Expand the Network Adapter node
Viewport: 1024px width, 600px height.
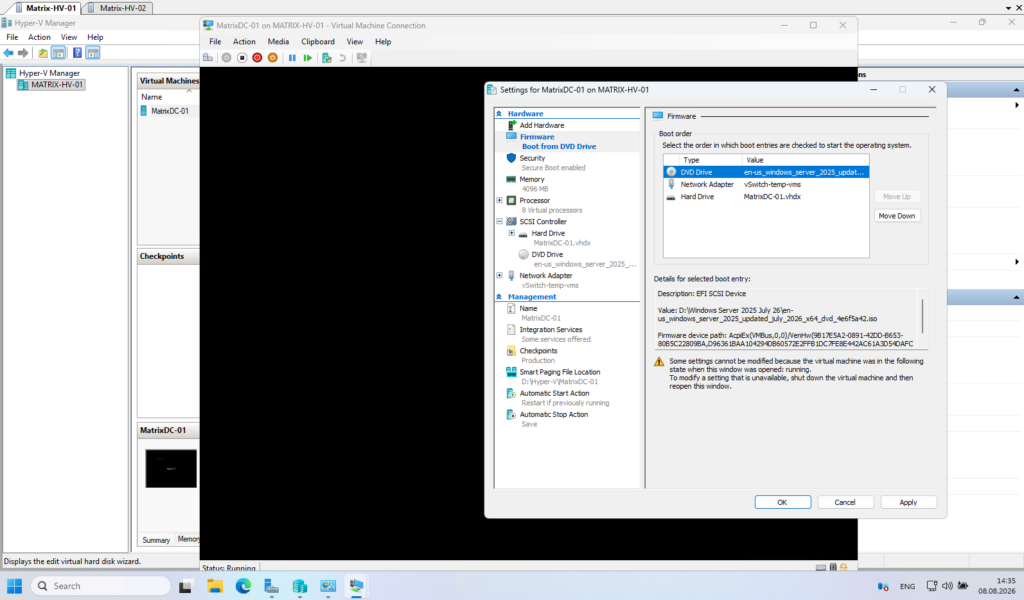pyautogui.click(x=500, y=276)
